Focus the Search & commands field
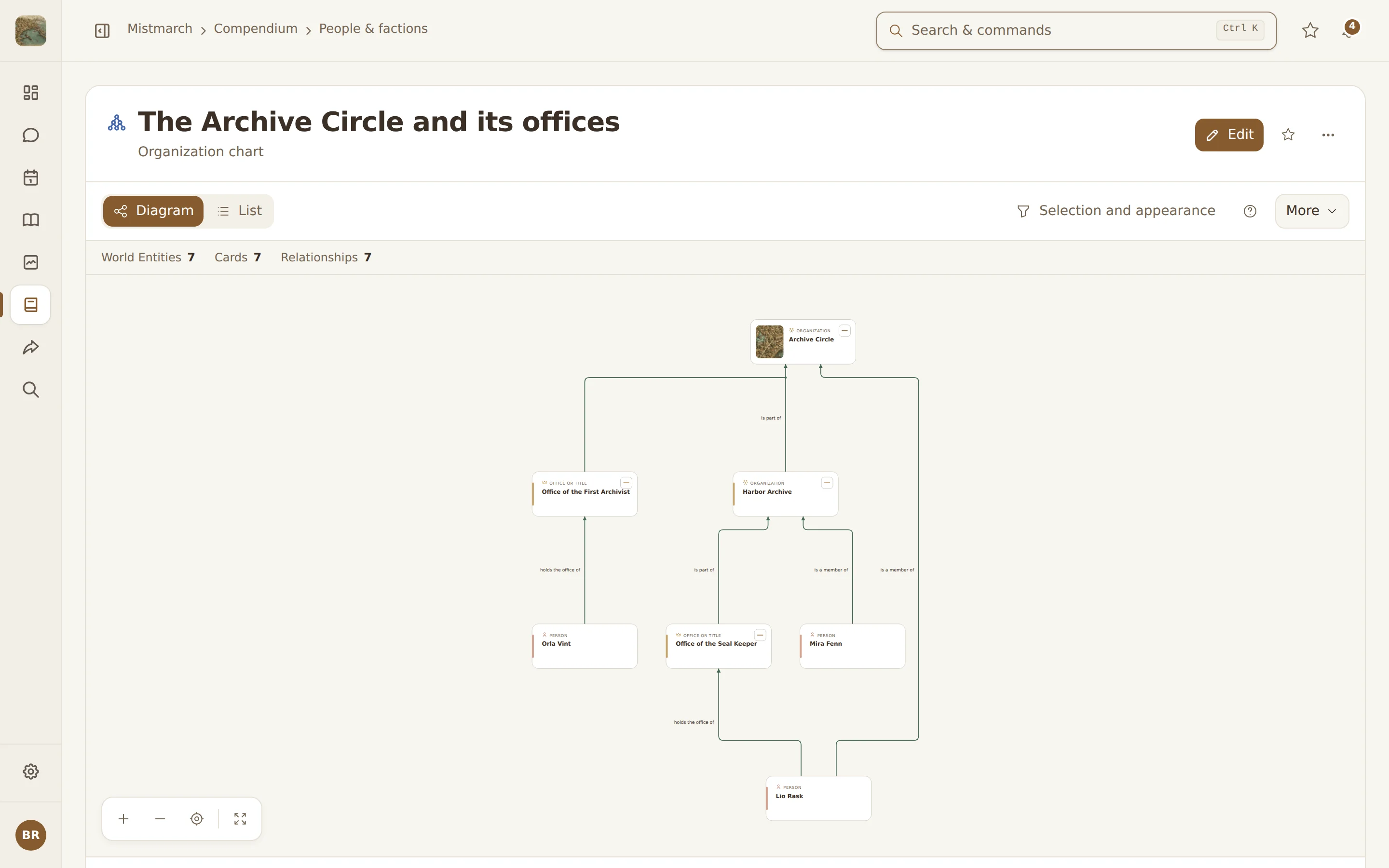The image size is (1389, 868). [x=1076, y=30]
